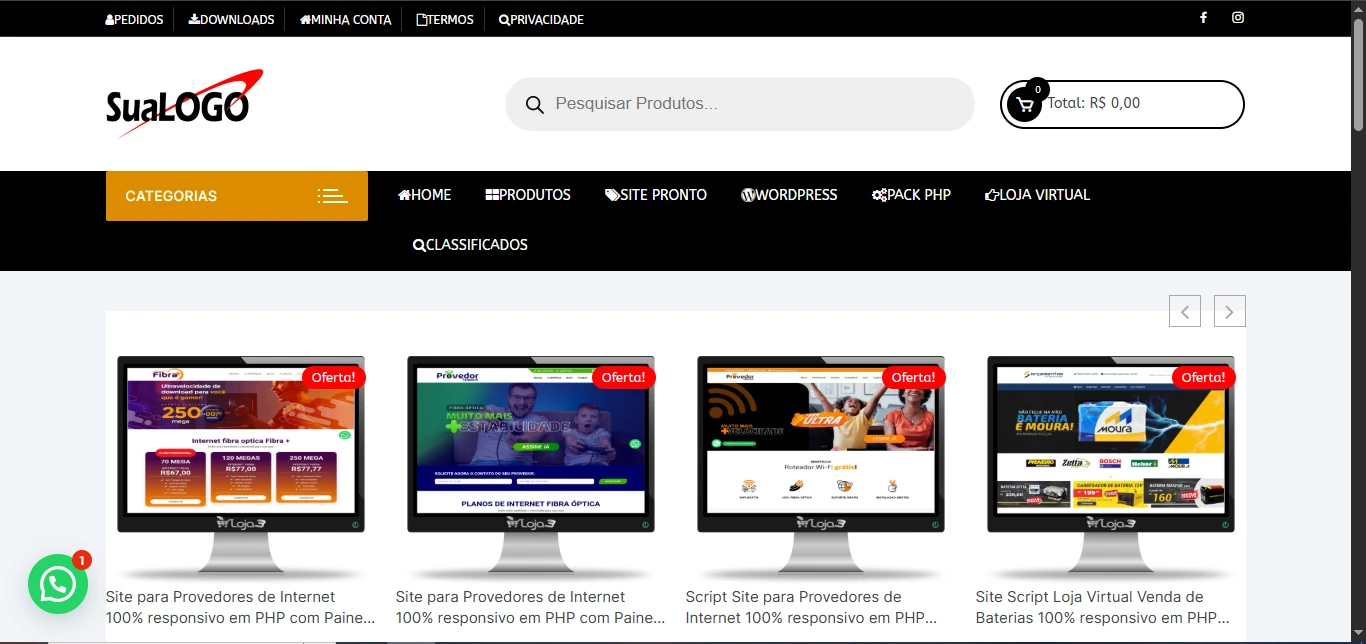Screen dimensions: 1366x644
Task: Click the gear icon next to Pack PHP
Action: pos(878,194)
